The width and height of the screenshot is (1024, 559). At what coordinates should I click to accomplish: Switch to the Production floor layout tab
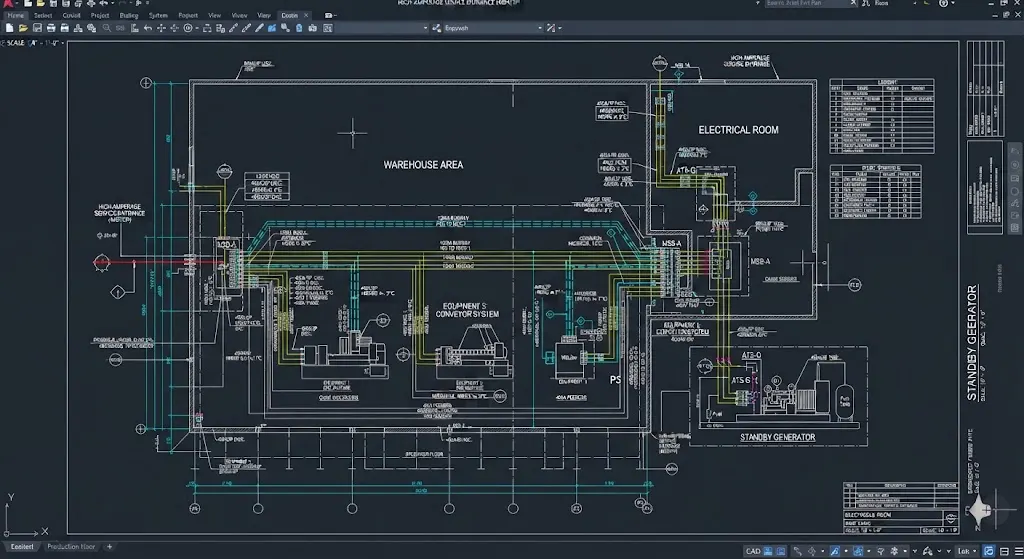pos(71,547)
